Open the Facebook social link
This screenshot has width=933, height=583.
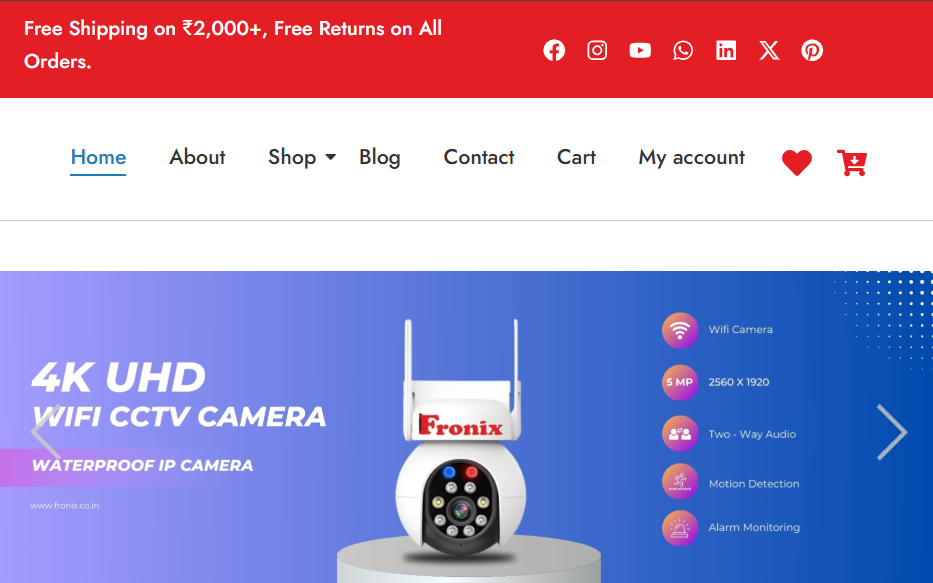[x=553, y=51]
